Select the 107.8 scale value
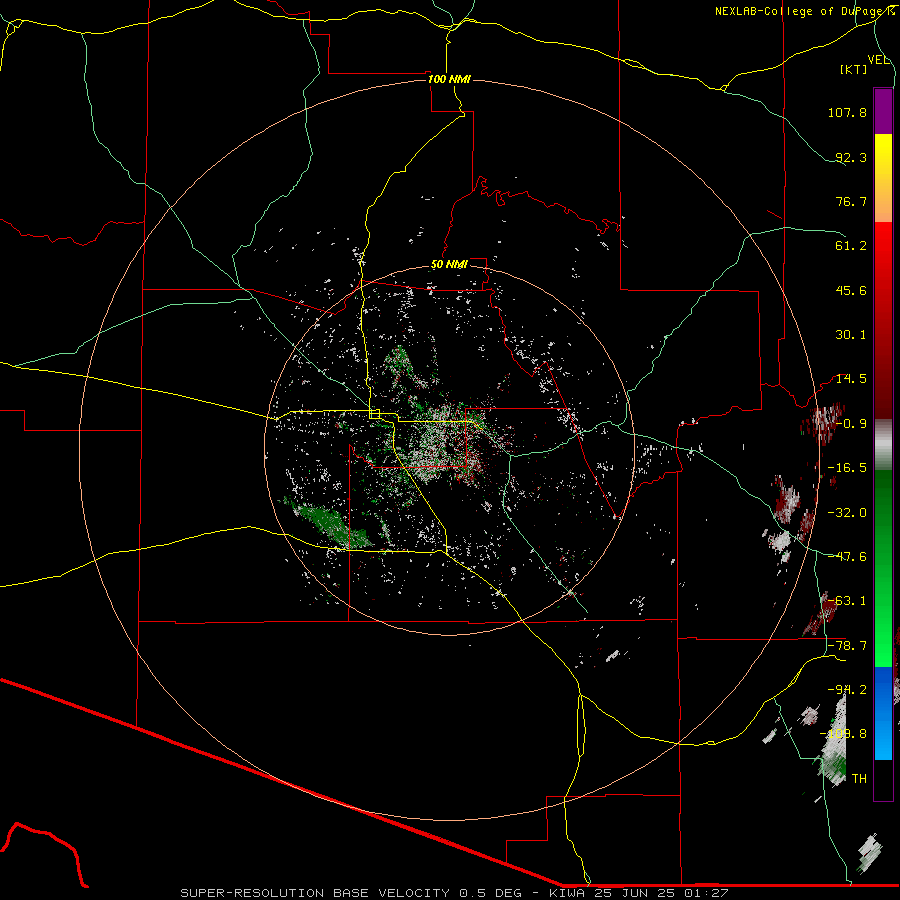The image size is (900, 900). 847,112
